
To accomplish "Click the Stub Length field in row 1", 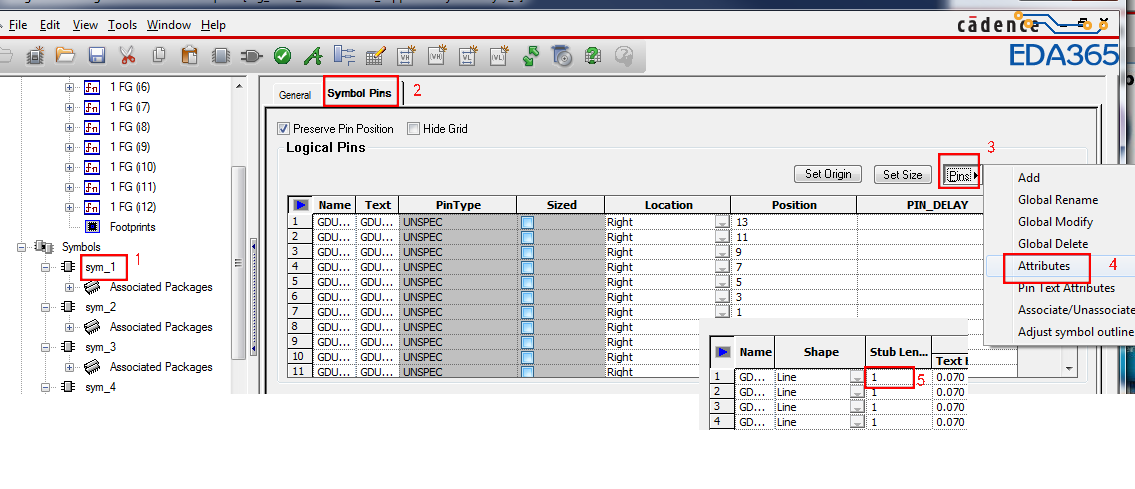I will click(898, 377).
